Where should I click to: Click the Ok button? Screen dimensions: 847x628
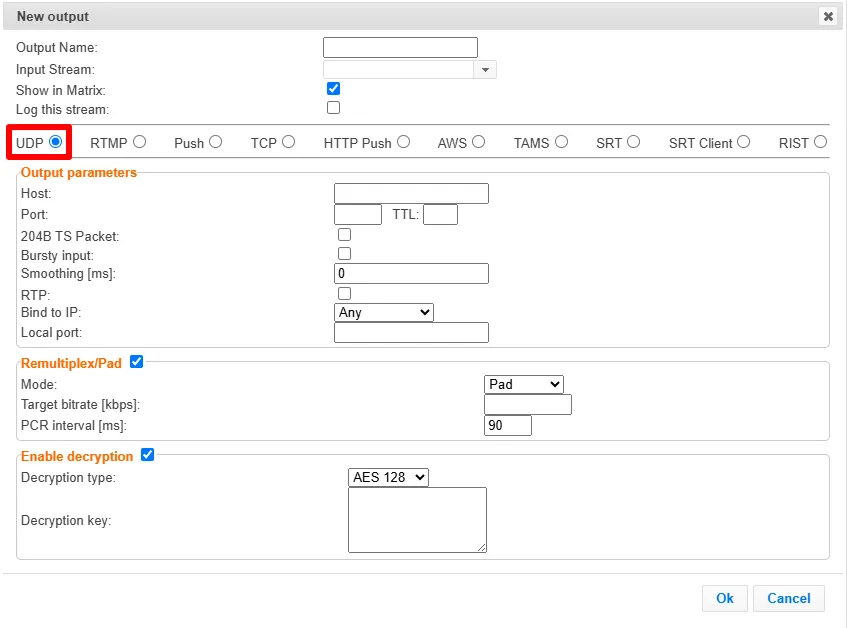724,598
